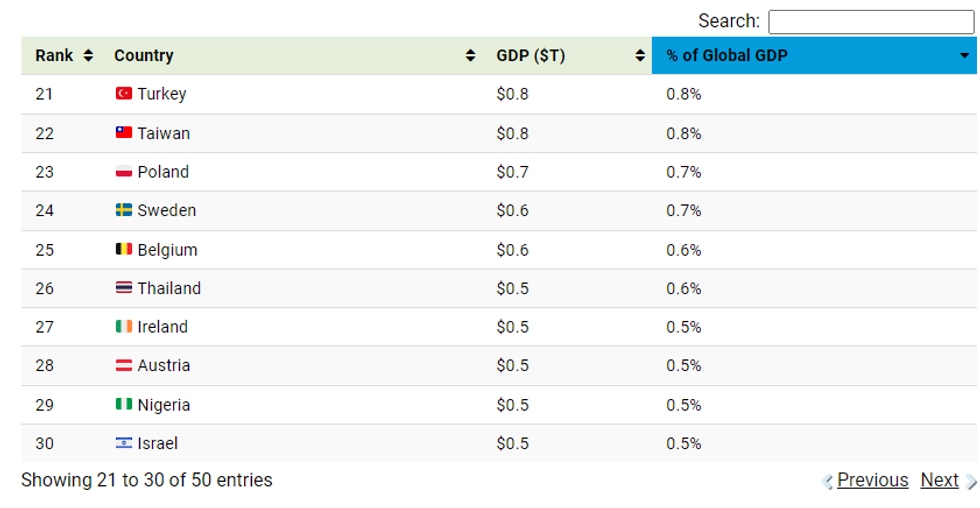Viewport: 980px width, 508px height.
Task: Toggle % of Global GDP sort order
Action: click(x=964, y=56)
